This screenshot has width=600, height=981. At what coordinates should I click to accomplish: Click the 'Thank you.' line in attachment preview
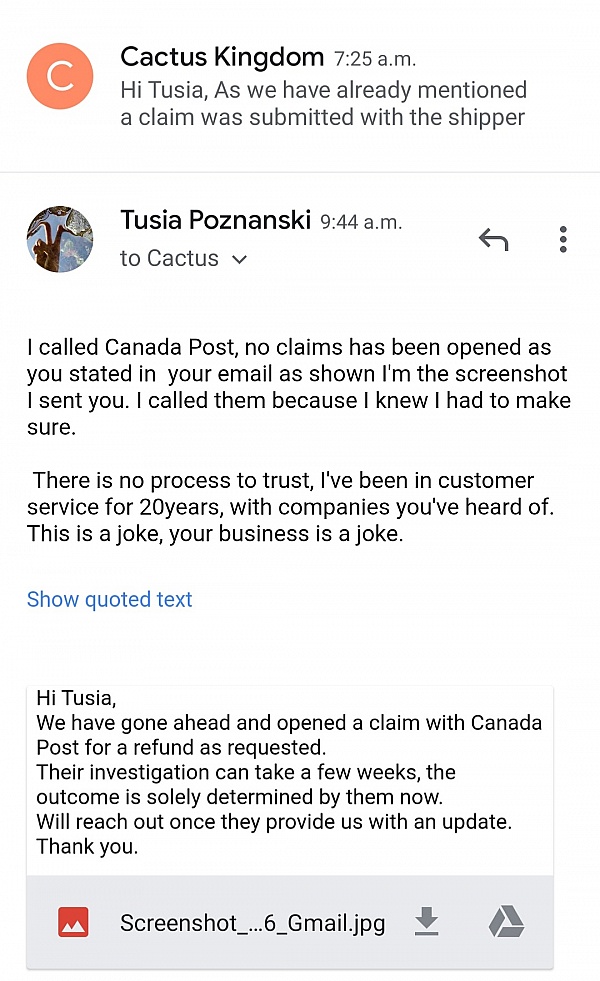[87, 847]
